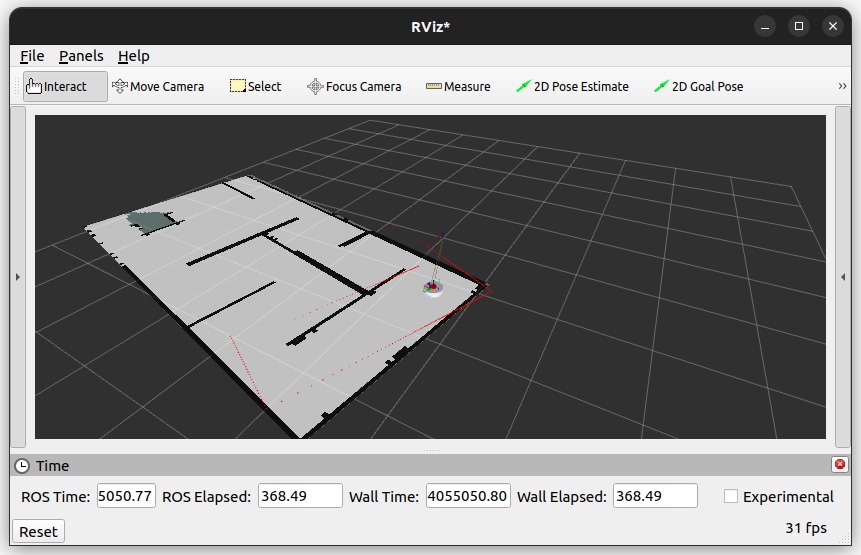This screenshot has width=861, height=555.
Task: Click the Time panel clock icon
Action: (22, 466)
